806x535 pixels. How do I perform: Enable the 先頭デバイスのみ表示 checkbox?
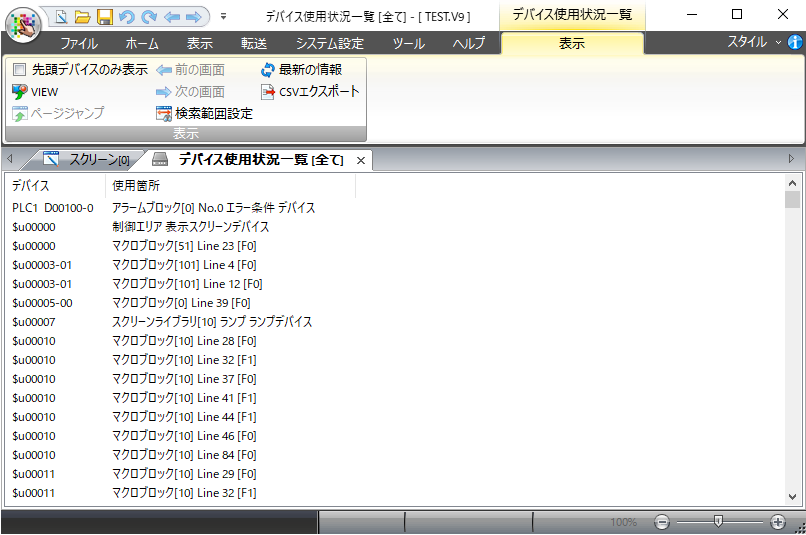20,70
